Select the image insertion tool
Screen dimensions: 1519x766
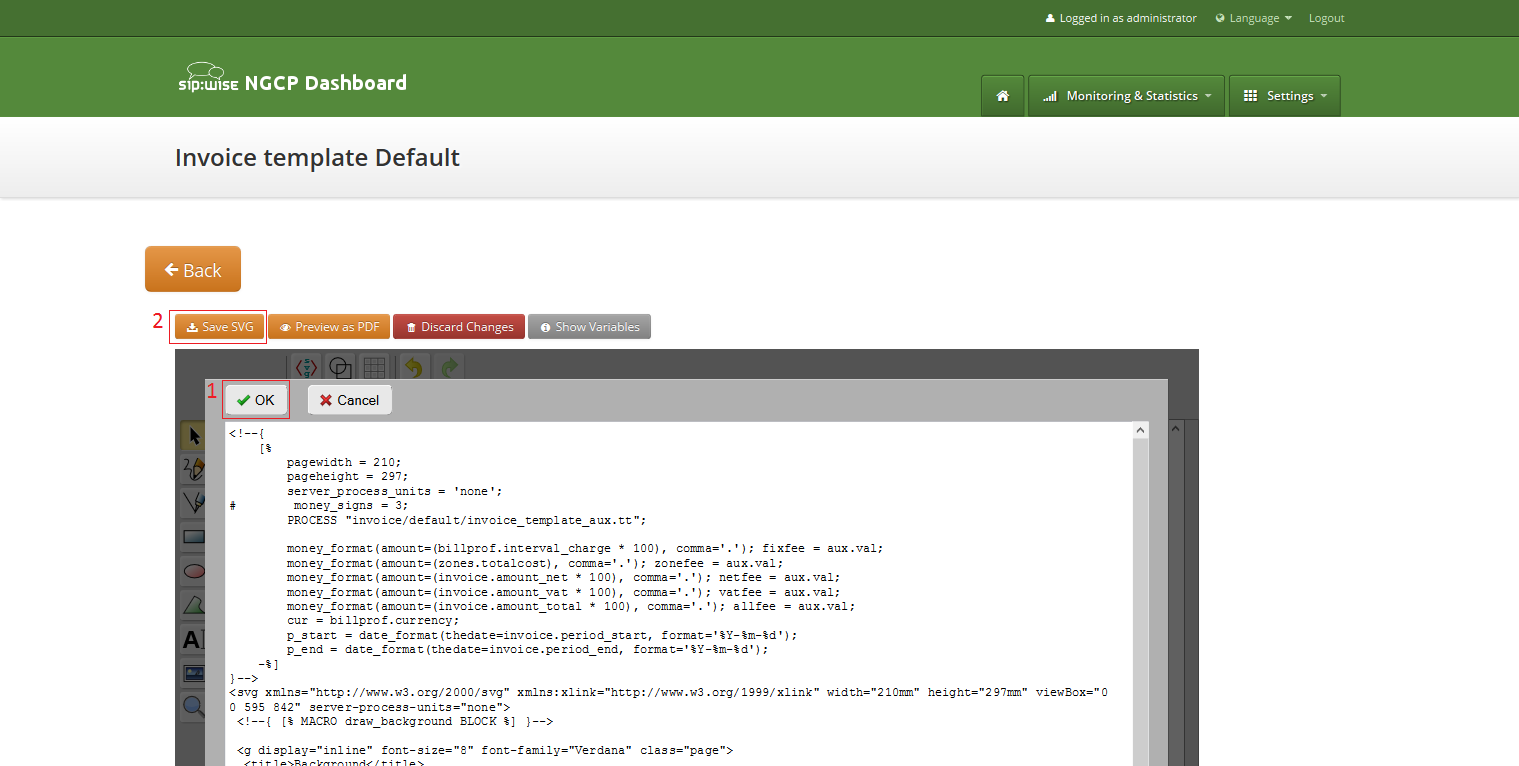click(193, 672)
